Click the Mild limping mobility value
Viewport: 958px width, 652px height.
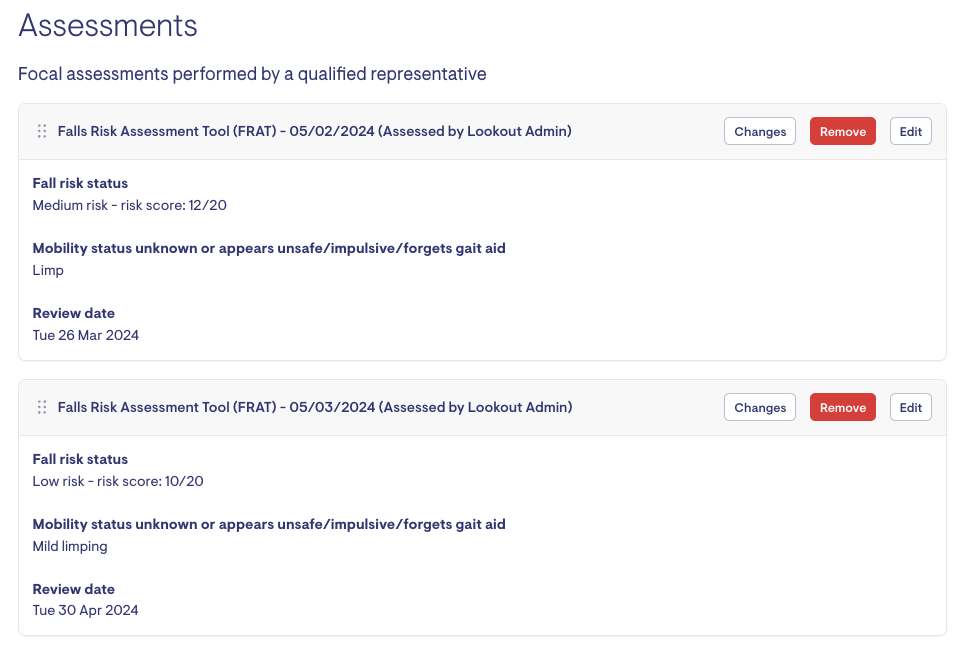click(x=70, y=546)
